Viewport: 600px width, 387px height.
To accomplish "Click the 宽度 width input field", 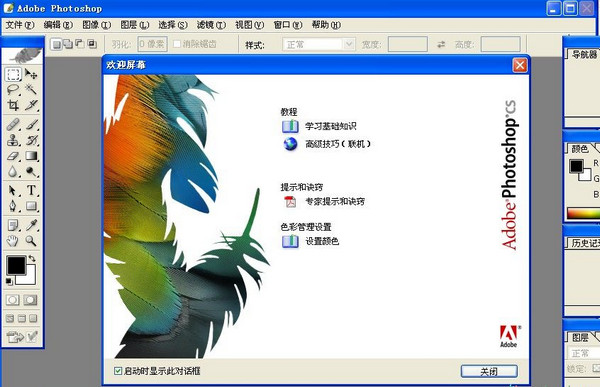I will pyautogui.click(x=408, y=44).
